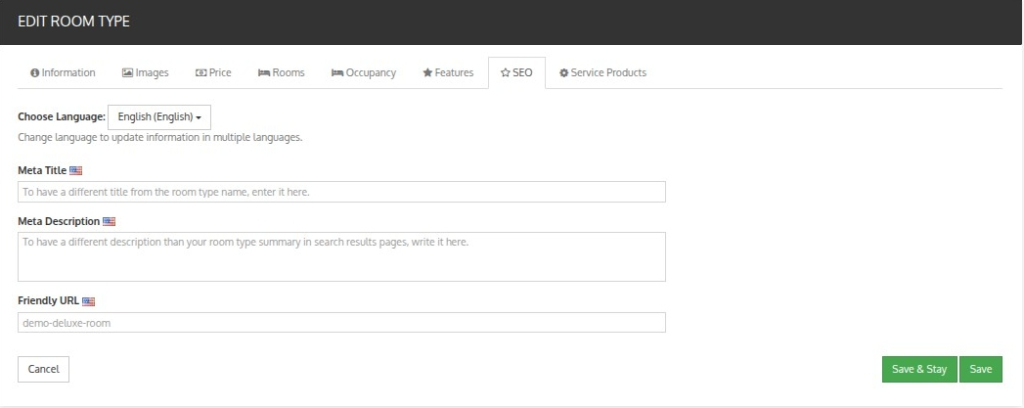Image resolution: width=1024 pixels, height=408 pixels.
Task: Click inside the Meta Description textarea
Action: [342, 257]
